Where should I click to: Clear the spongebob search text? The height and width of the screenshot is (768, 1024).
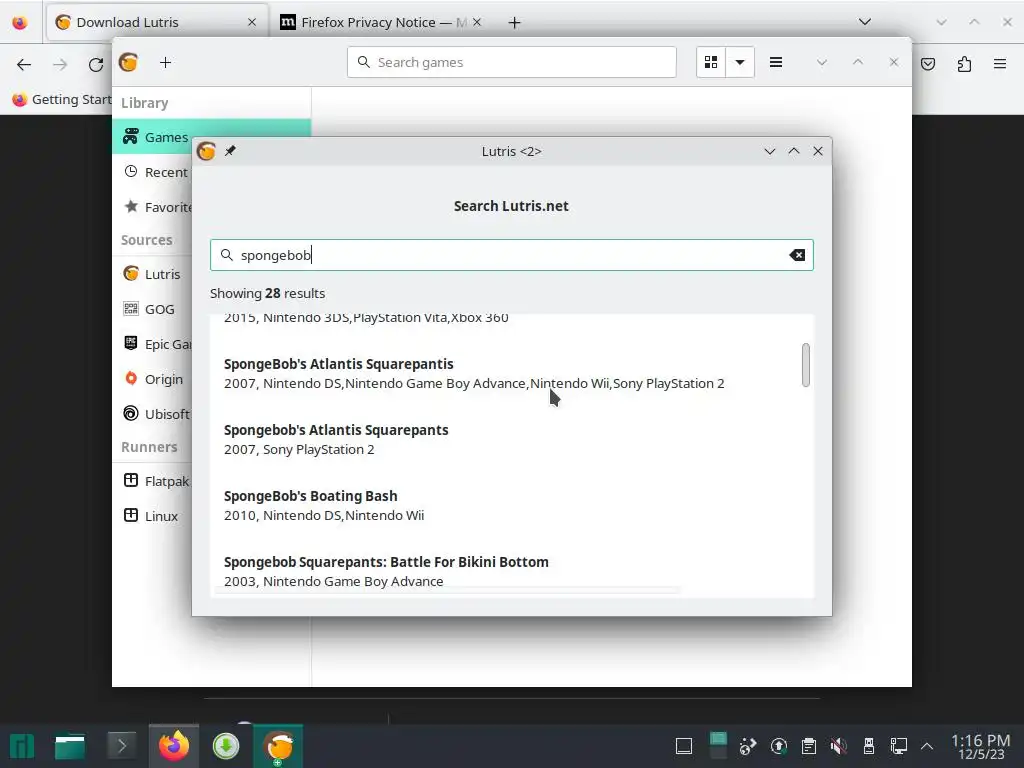coord(797,255)
